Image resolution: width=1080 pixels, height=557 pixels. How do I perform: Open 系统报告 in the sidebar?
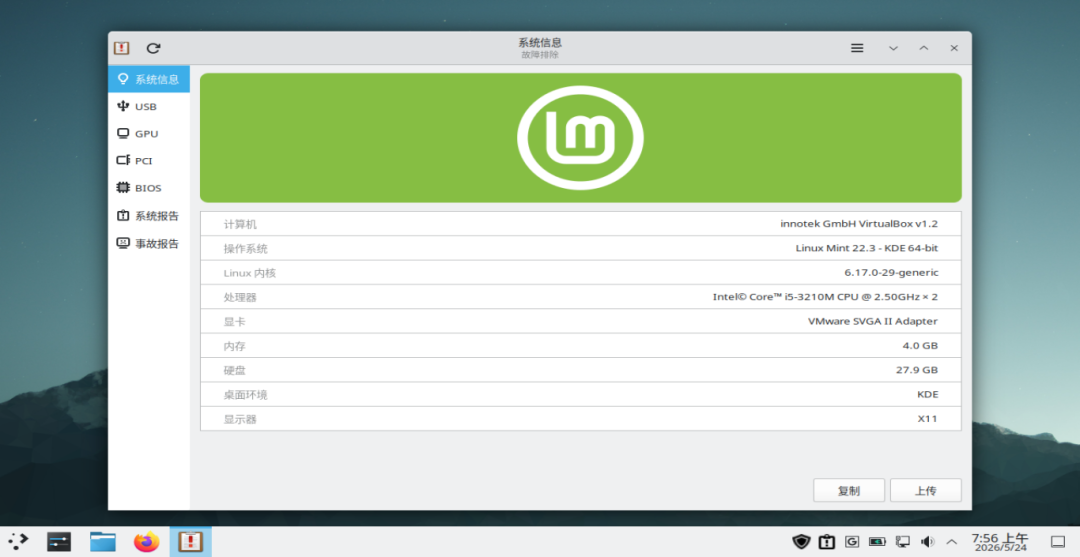pyautogui.click(x=149, y=216)
